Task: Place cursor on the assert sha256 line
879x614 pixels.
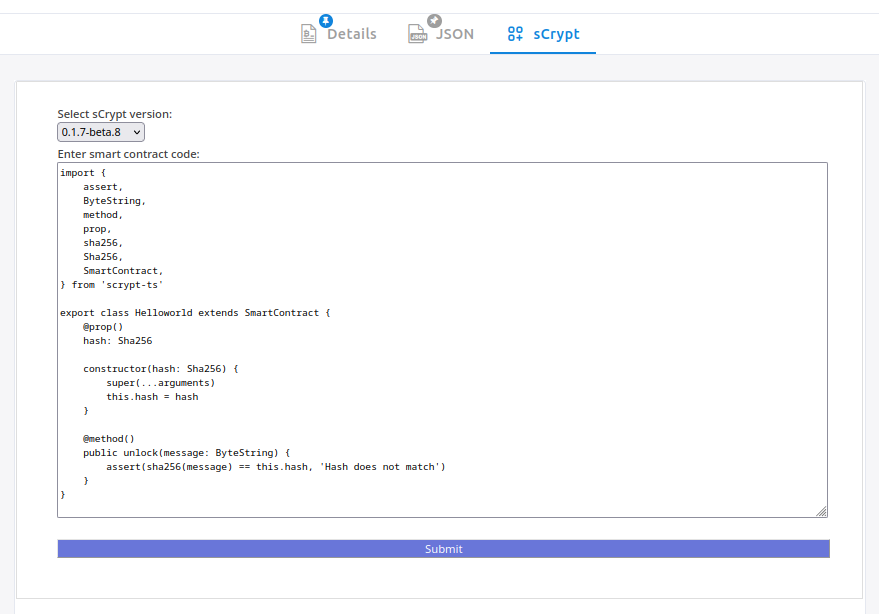Action: coord(275,467)
